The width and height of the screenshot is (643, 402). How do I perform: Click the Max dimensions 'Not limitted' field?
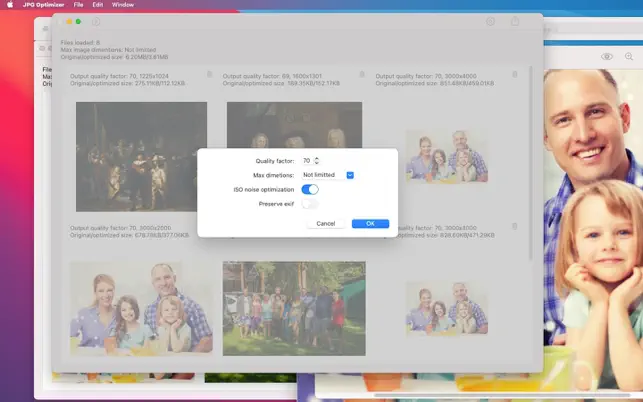tap(324, 175)
